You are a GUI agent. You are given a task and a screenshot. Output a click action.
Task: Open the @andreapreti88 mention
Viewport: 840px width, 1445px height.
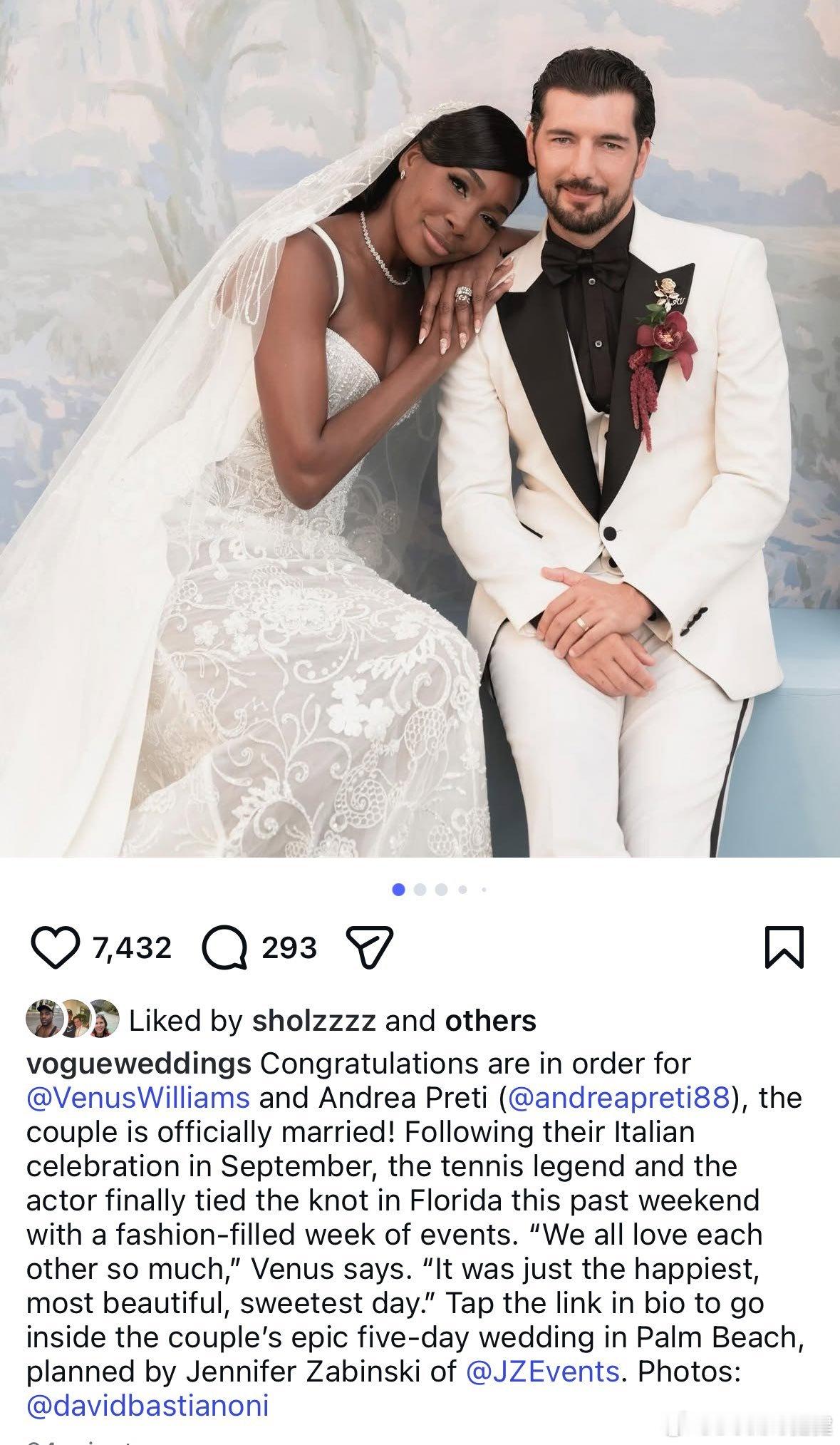(x=619, y=1097)
